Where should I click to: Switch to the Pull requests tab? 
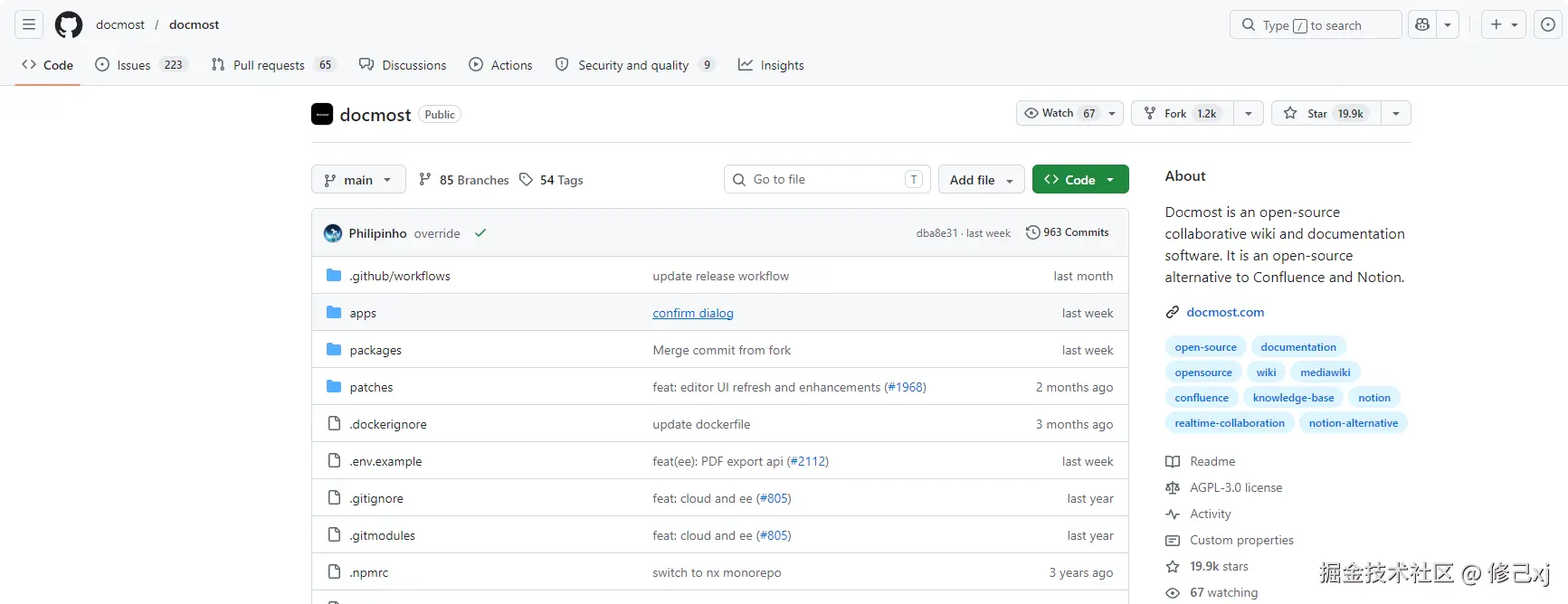tap(269, 65)
